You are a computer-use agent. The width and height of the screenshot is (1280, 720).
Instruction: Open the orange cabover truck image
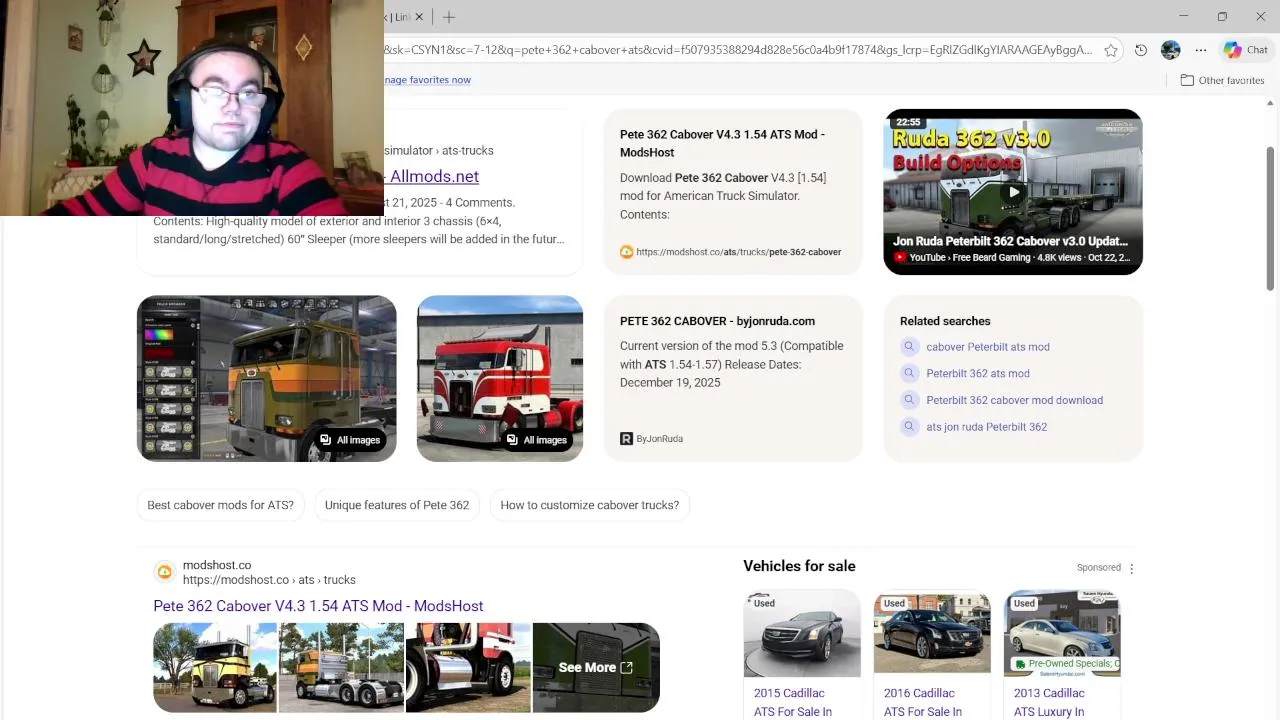pos(267,378)
